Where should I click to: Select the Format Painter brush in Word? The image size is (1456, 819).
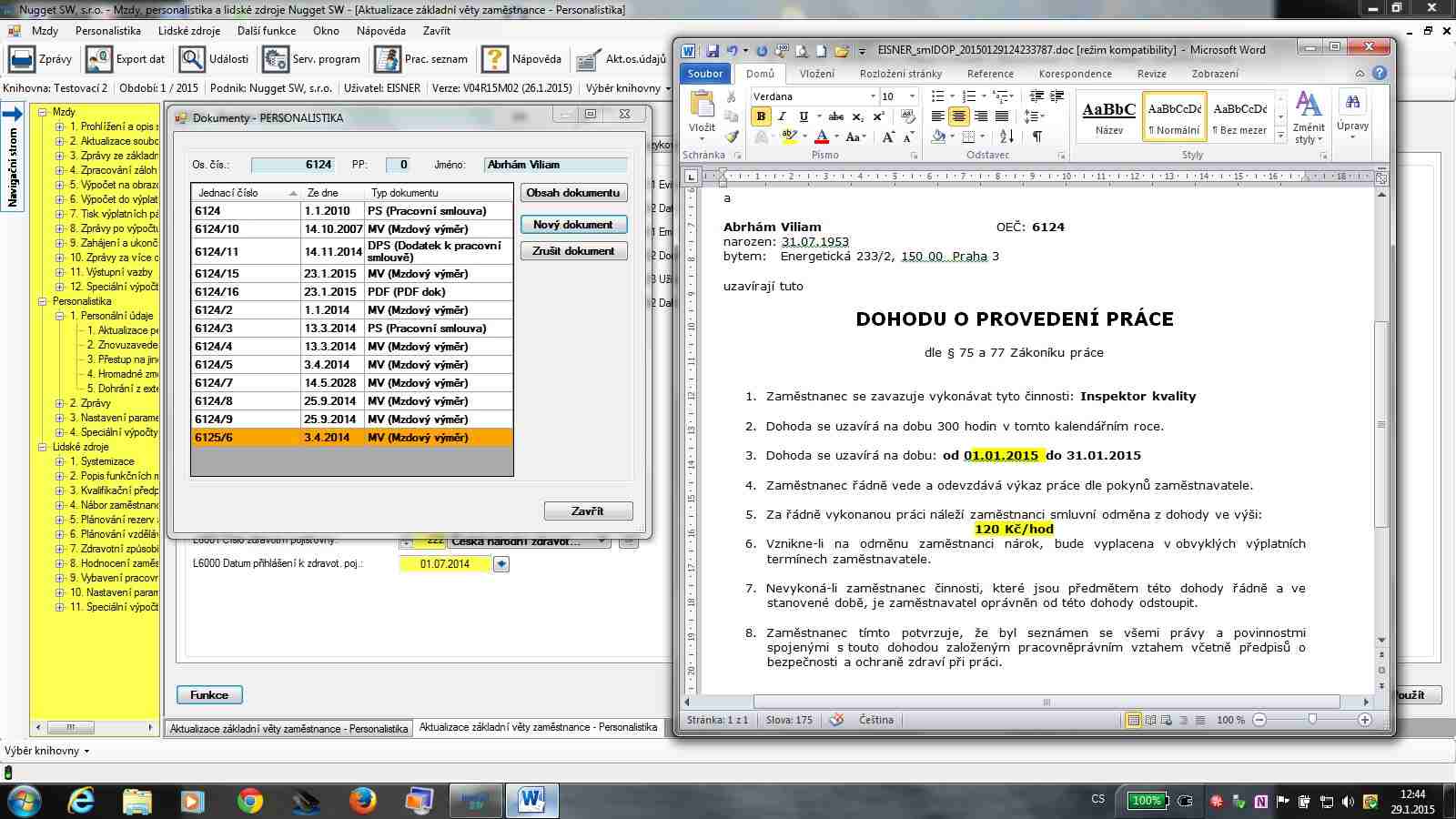click(x=731, y=136)
